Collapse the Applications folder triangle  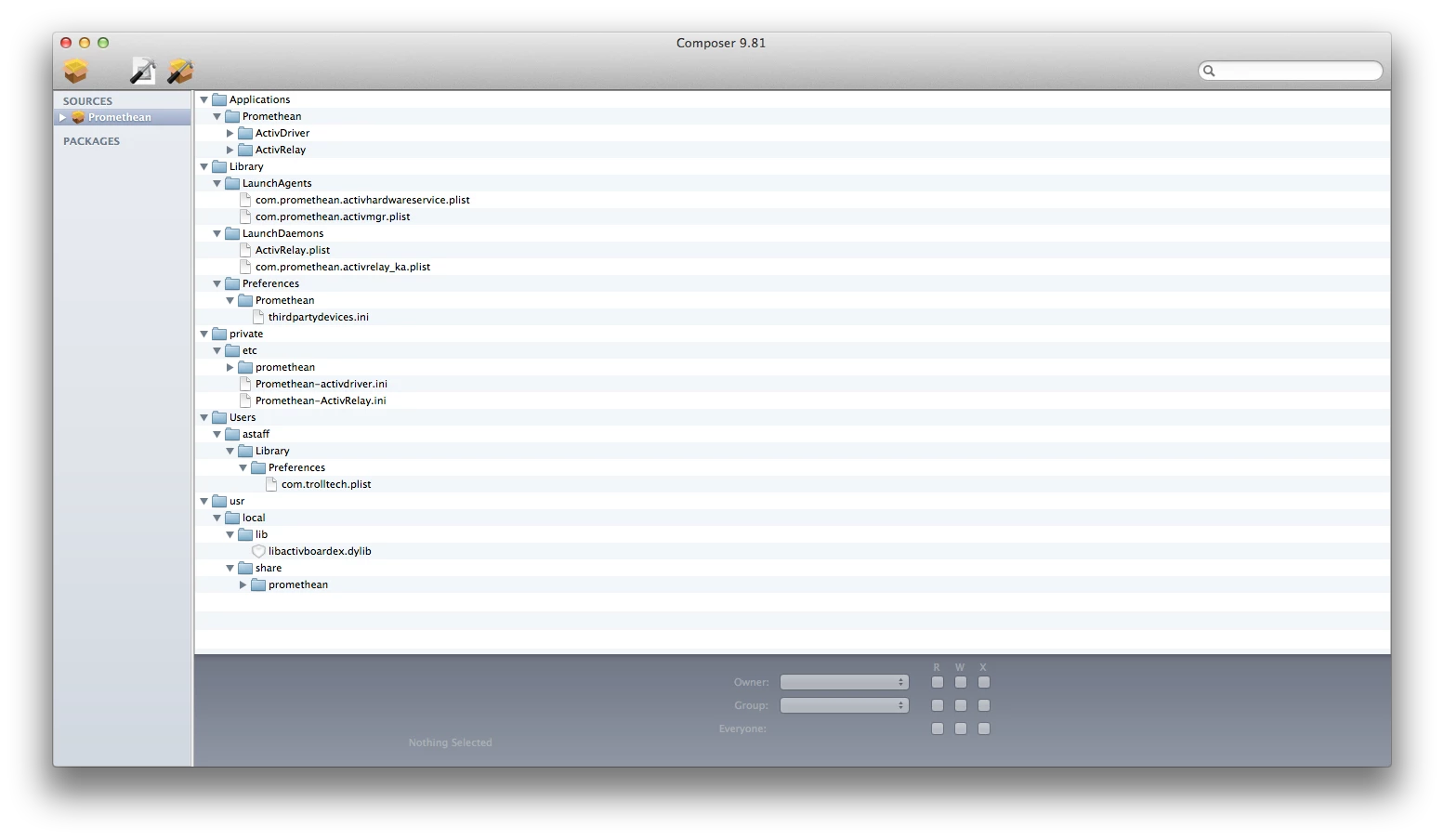203,99
